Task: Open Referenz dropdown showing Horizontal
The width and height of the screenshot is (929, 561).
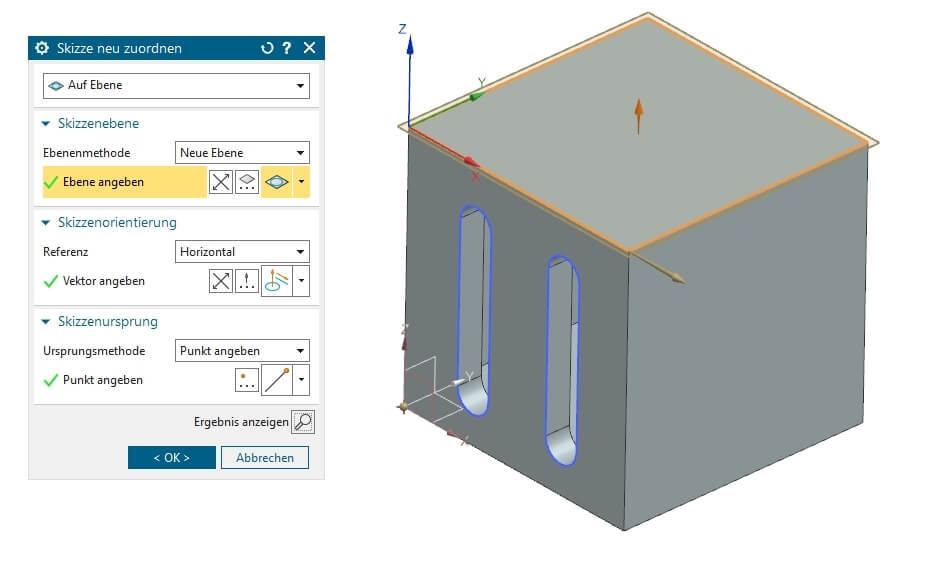Action: tap(242, 252)
